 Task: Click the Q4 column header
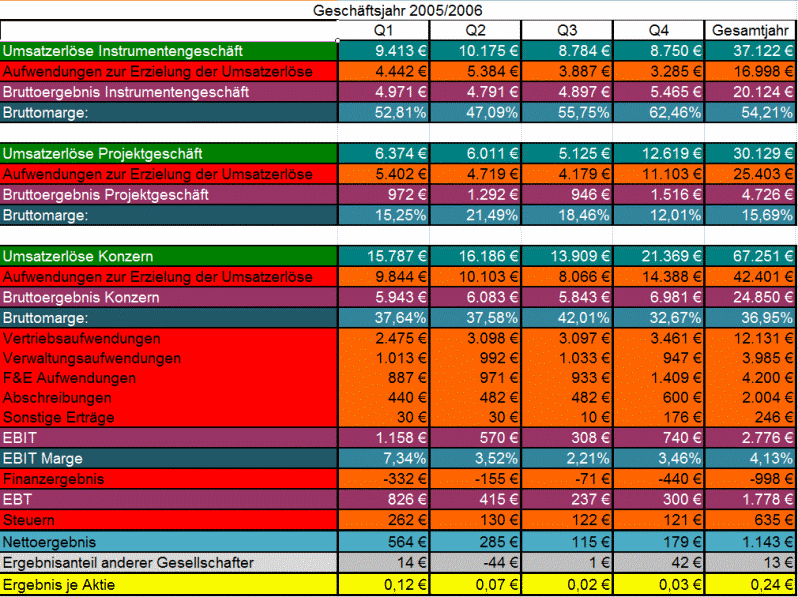click(x=659, y=31)
